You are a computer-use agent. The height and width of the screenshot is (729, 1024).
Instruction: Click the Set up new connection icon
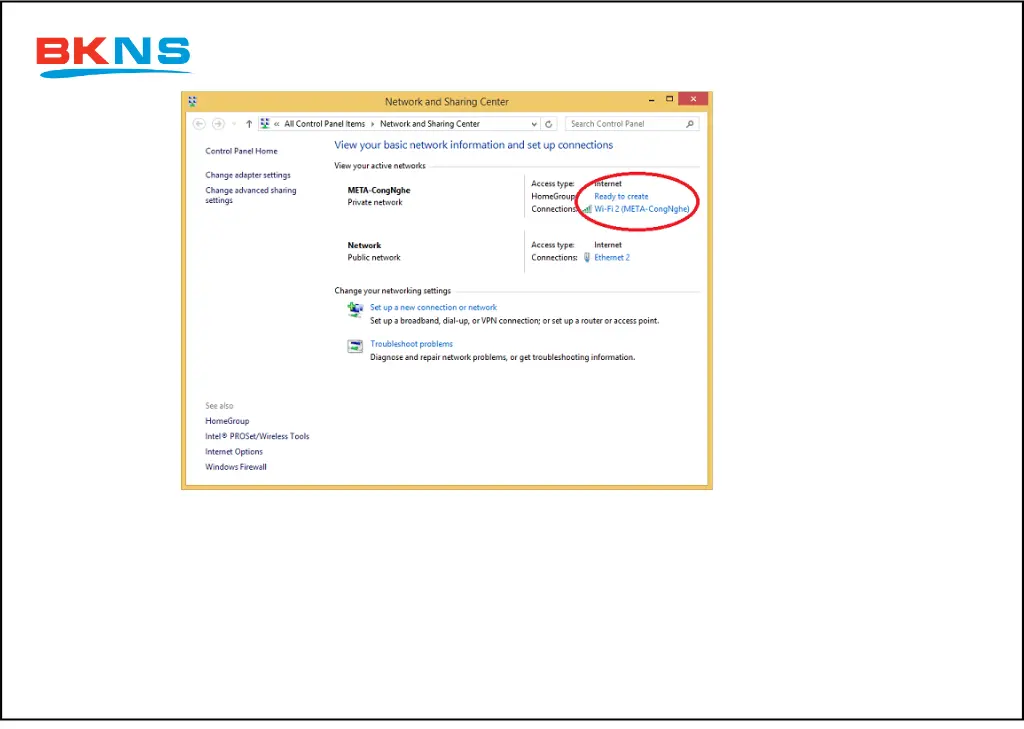click(x=355, y=310)
